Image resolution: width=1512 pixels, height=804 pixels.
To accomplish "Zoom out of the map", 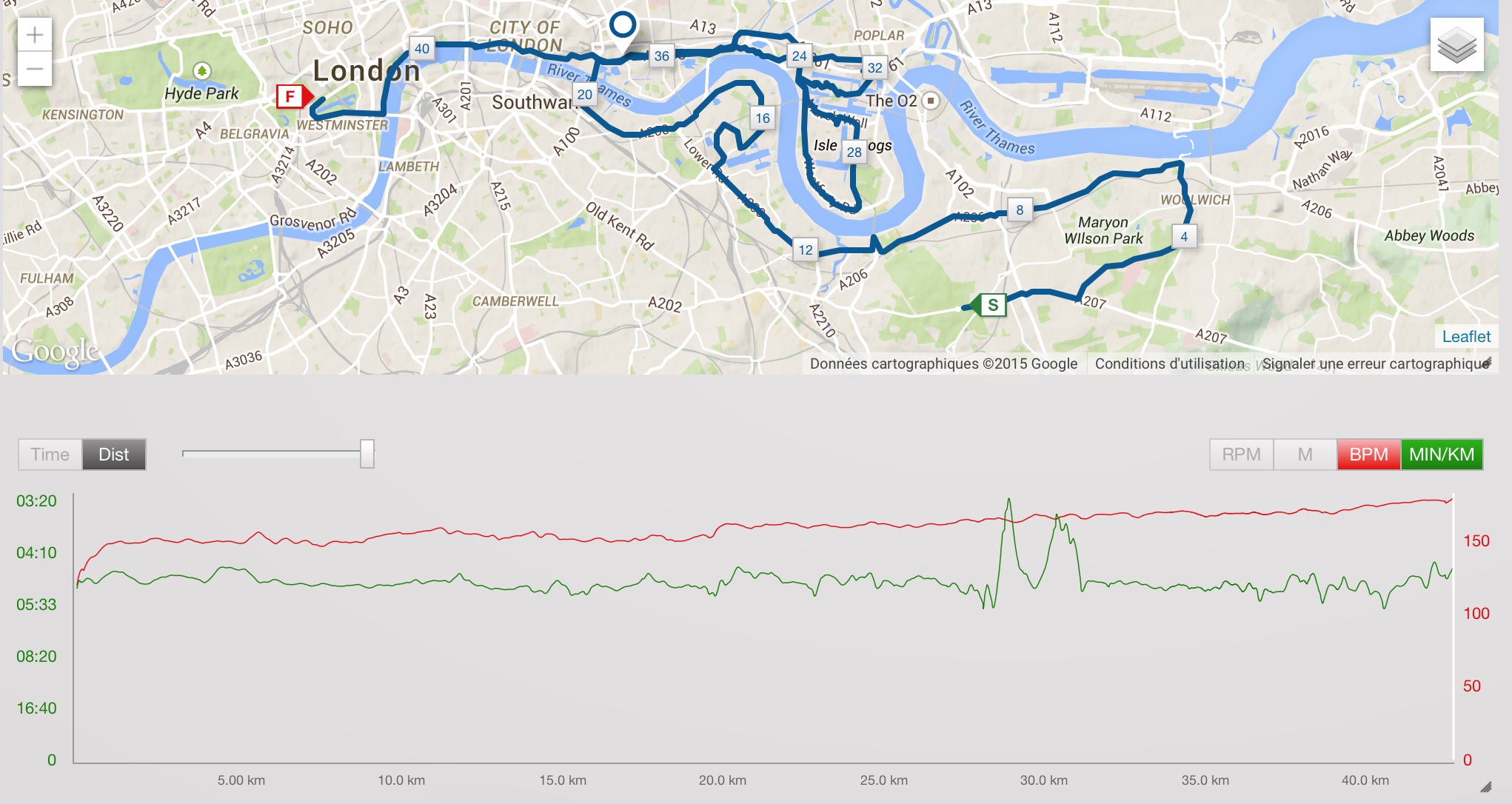I will [35, 70].
